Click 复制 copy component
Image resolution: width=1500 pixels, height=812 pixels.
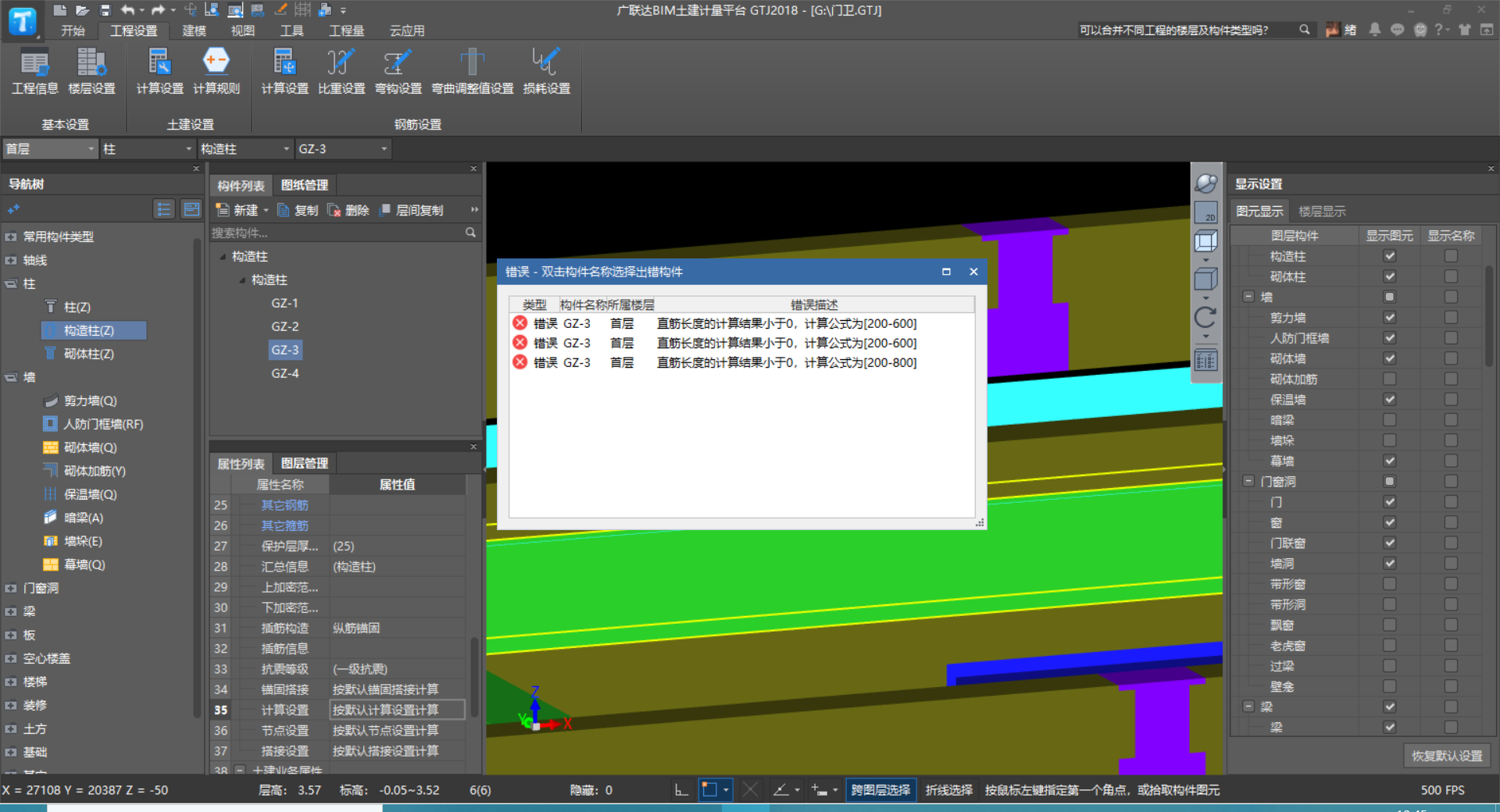click(298, 210)
